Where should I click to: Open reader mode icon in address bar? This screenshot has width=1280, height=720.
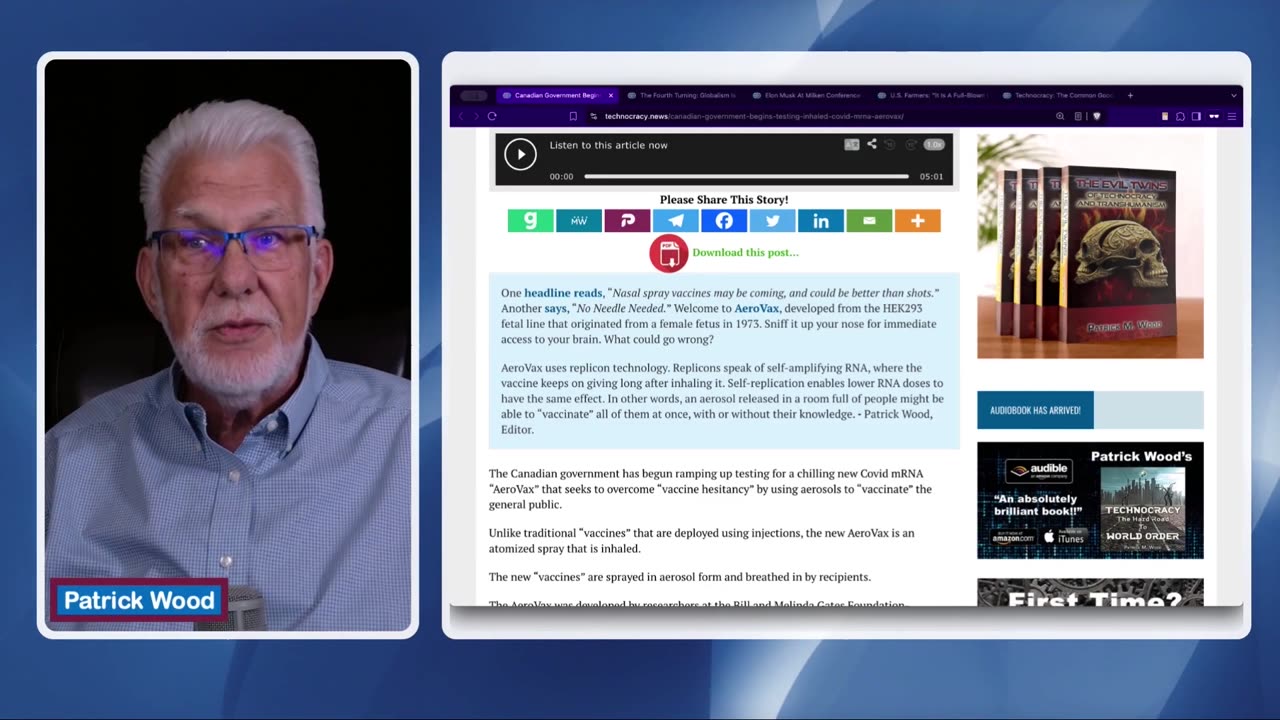coord(1078,116)
